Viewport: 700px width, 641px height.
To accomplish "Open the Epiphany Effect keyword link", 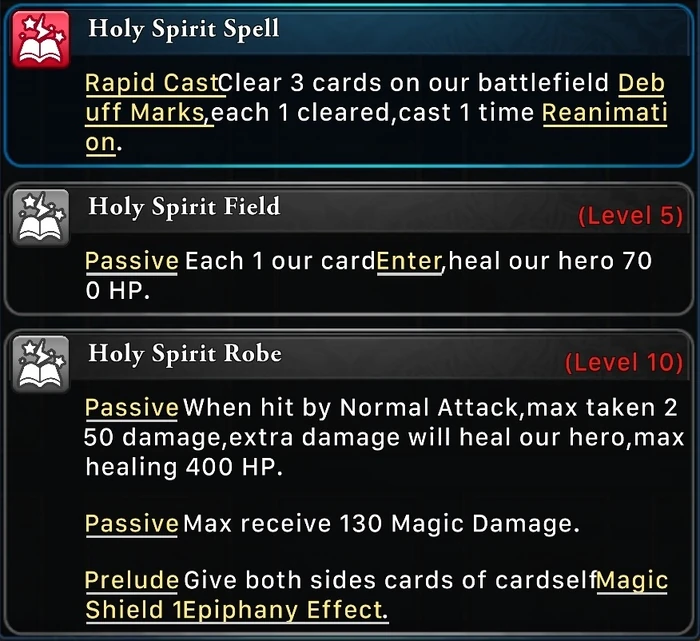I will coord(283,610).
